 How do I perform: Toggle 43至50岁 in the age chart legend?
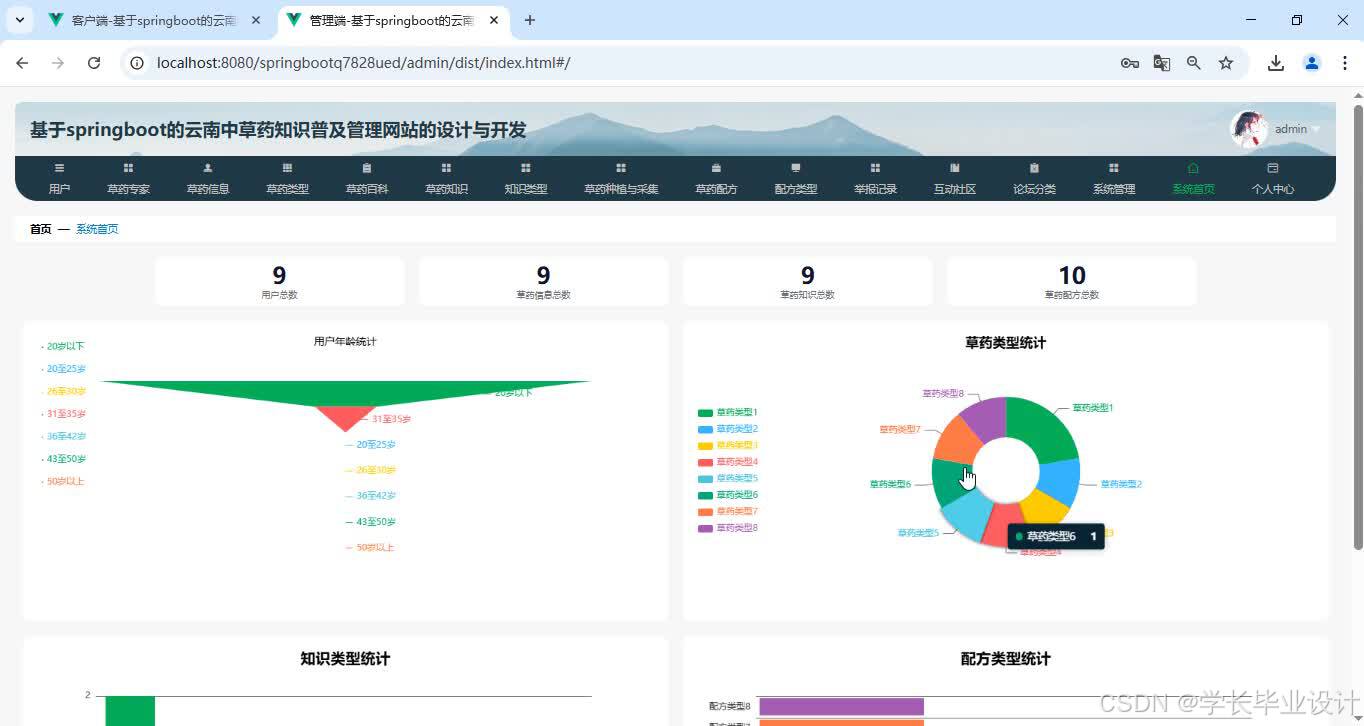63,459
